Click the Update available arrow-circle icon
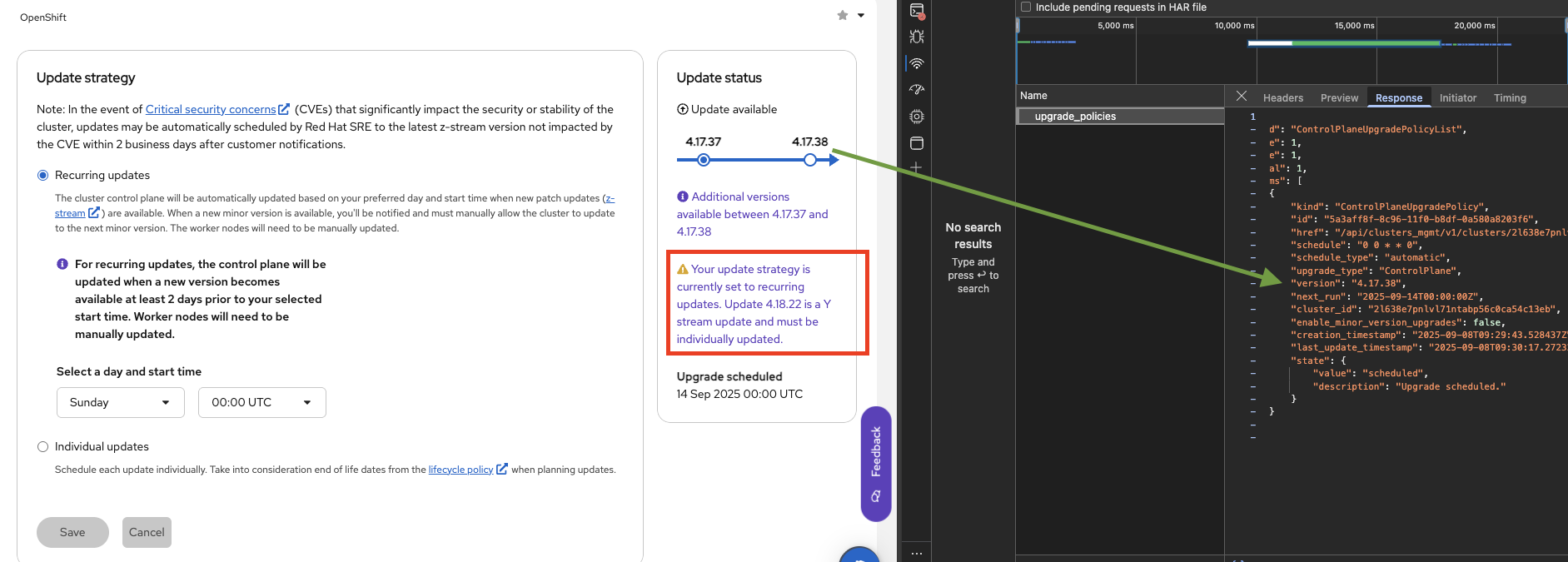 pyautogui.click(x=683, y=109)
